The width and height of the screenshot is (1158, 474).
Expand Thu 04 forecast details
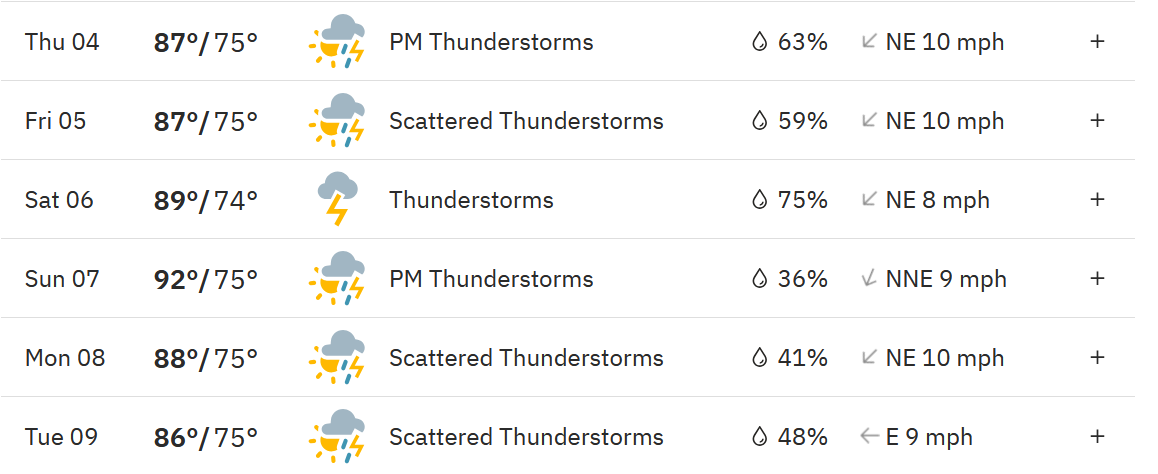coord(1097,42)
